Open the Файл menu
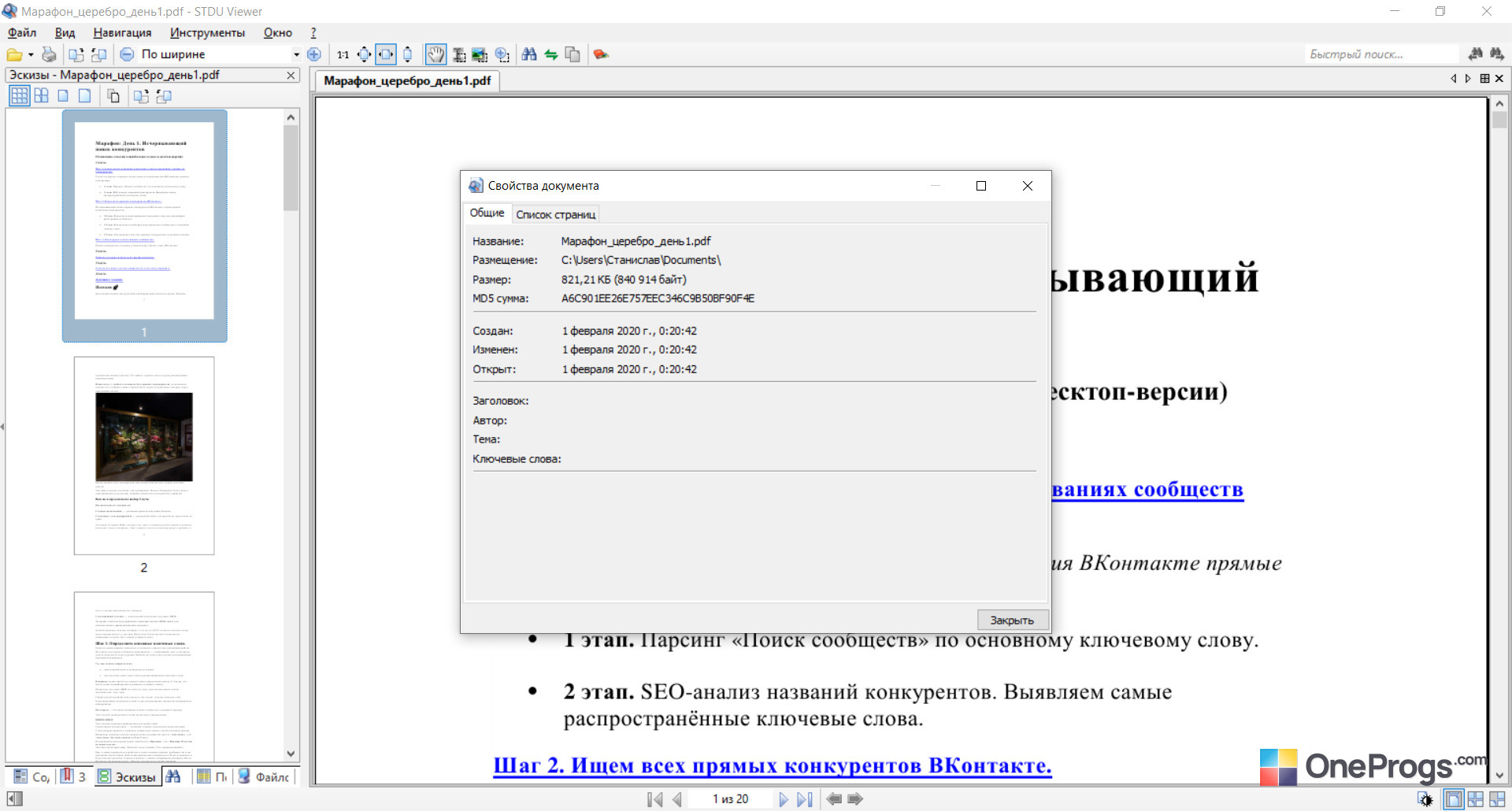 pos(22,32)
